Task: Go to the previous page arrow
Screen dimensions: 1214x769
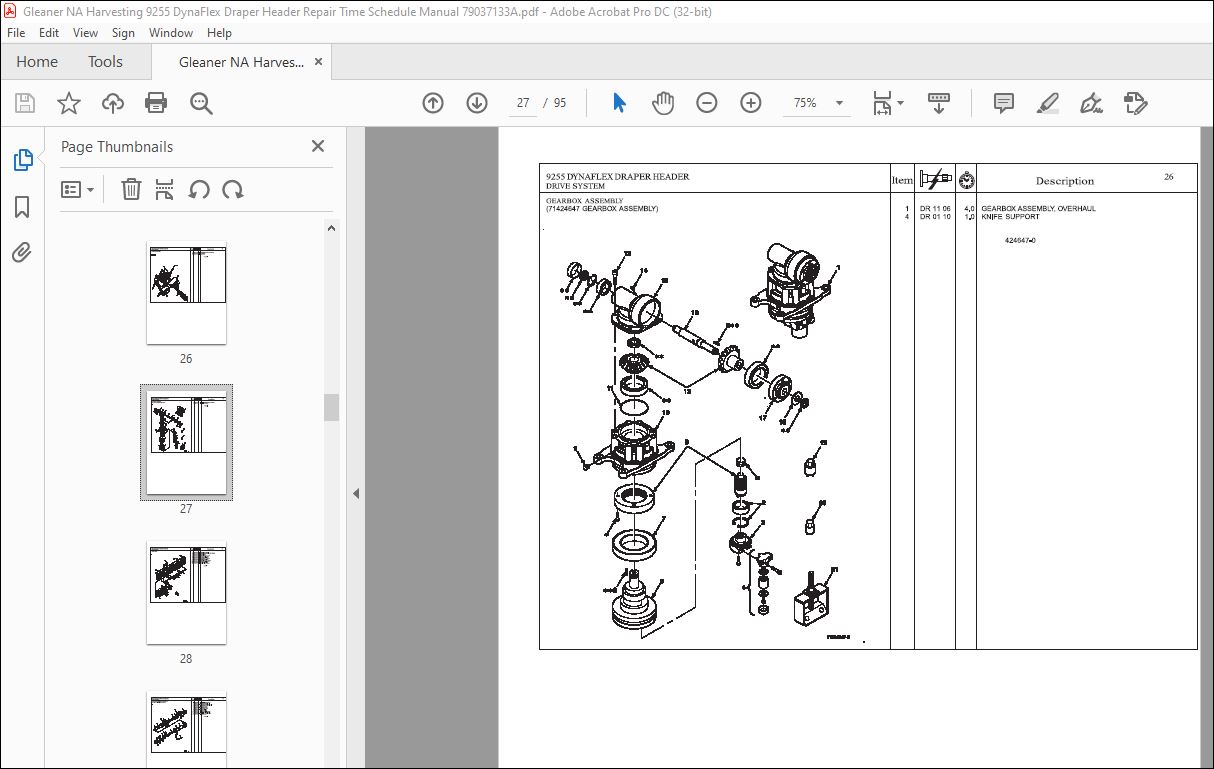Action: click(x=433, y=103)
